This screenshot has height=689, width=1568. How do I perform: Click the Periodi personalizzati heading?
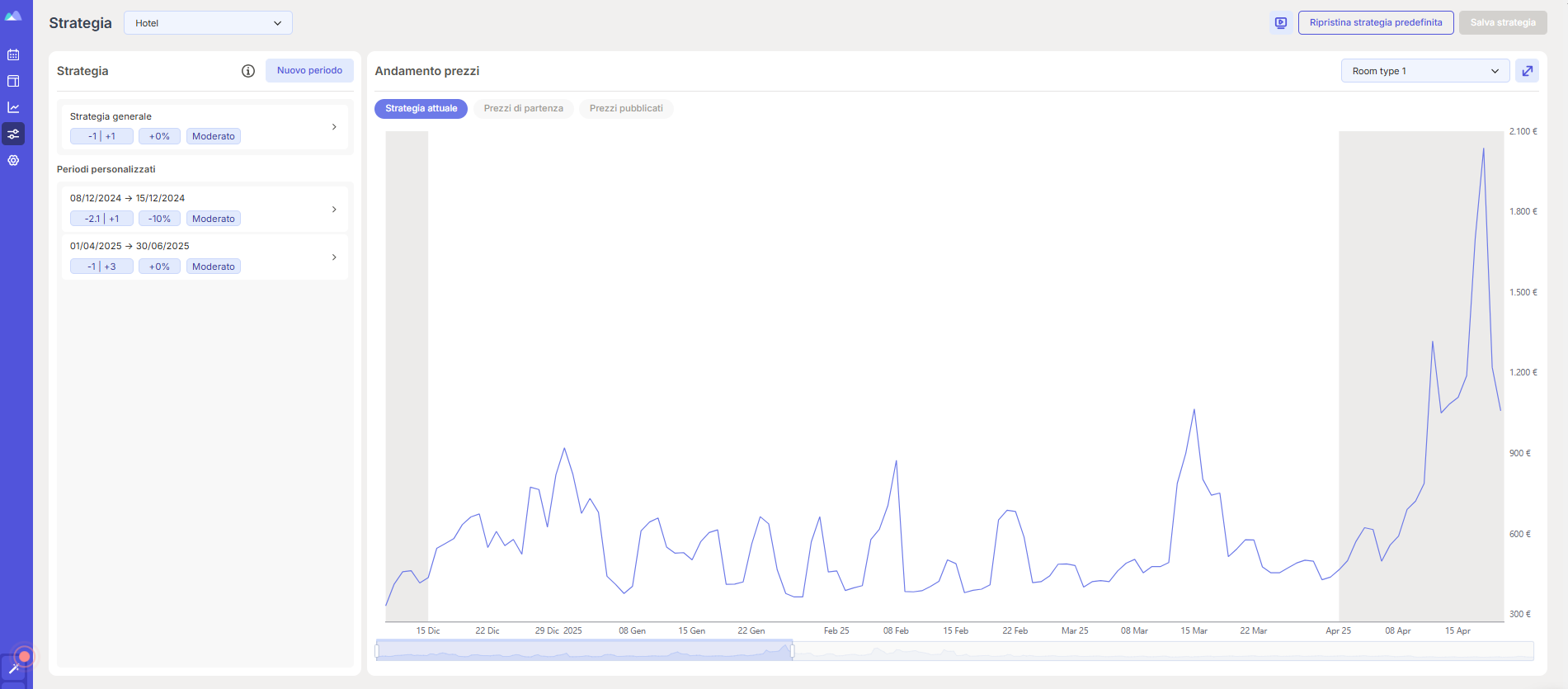click(x=106, y=170)
